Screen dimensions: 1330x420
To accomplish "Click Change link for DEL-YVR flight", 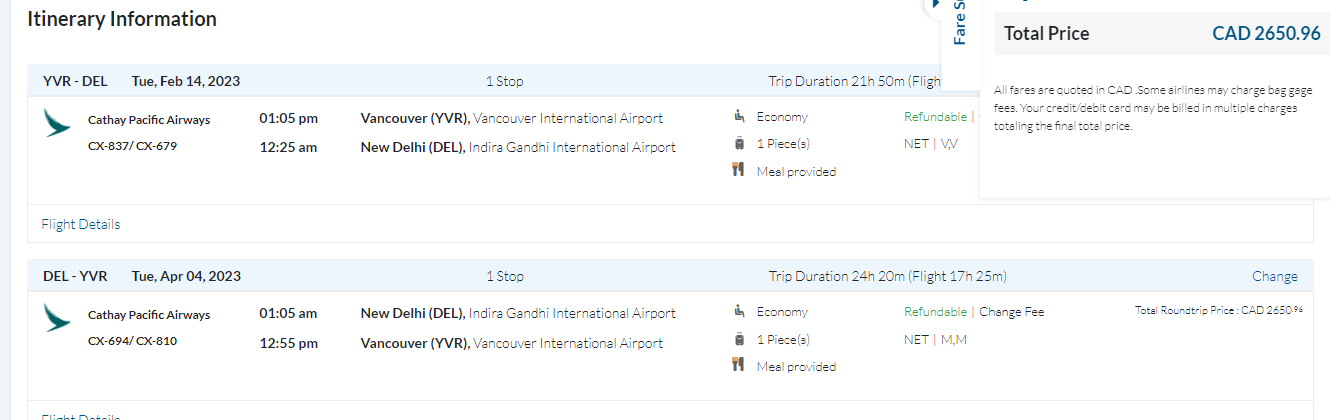I will pyautogui.click(x=1274, y=276).
